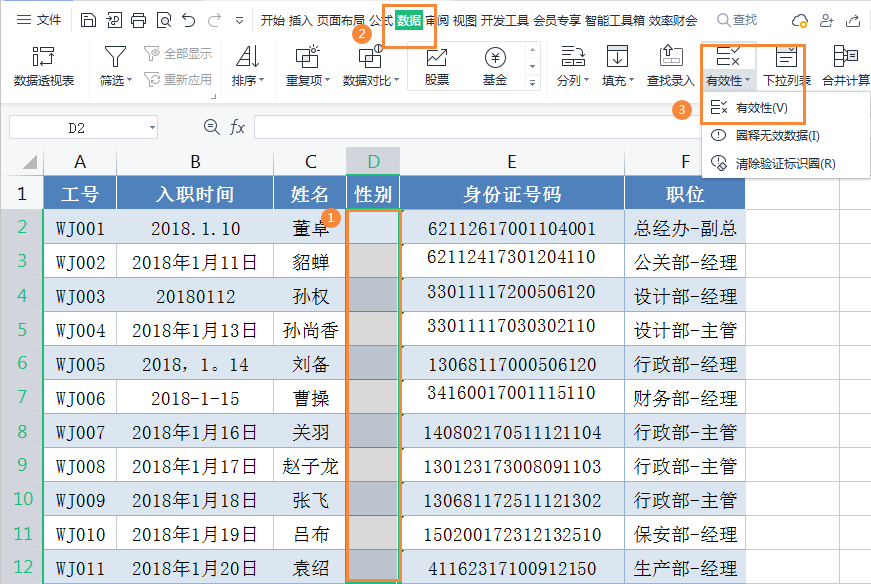This screenshot has height=584, width=871.
Task: Switch to the 会员专享 tab
Action: click(557, 21)
